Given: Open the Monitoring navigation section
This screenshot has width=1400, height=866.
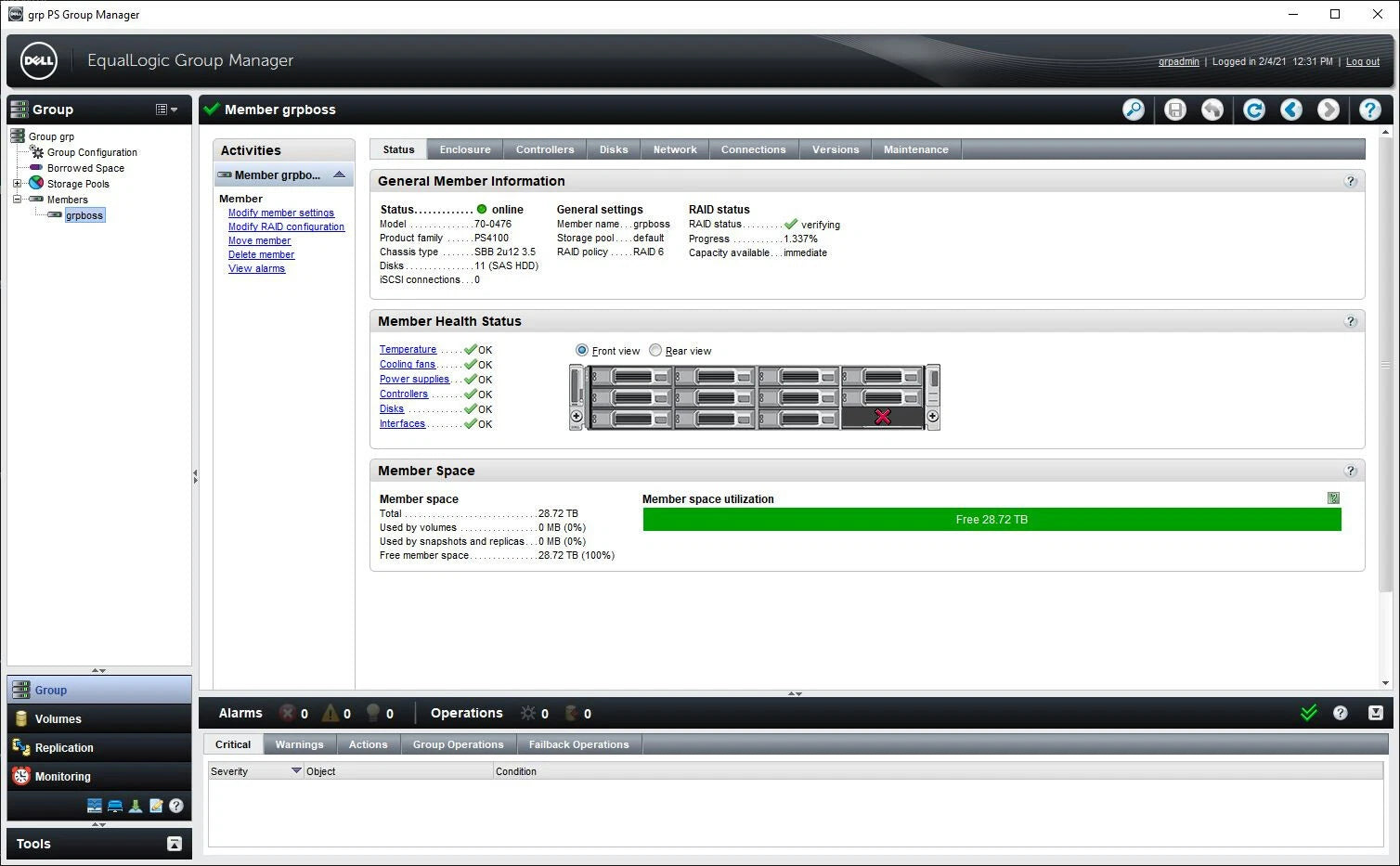Looking at the screenshot, I should click(x=99, y=776).
